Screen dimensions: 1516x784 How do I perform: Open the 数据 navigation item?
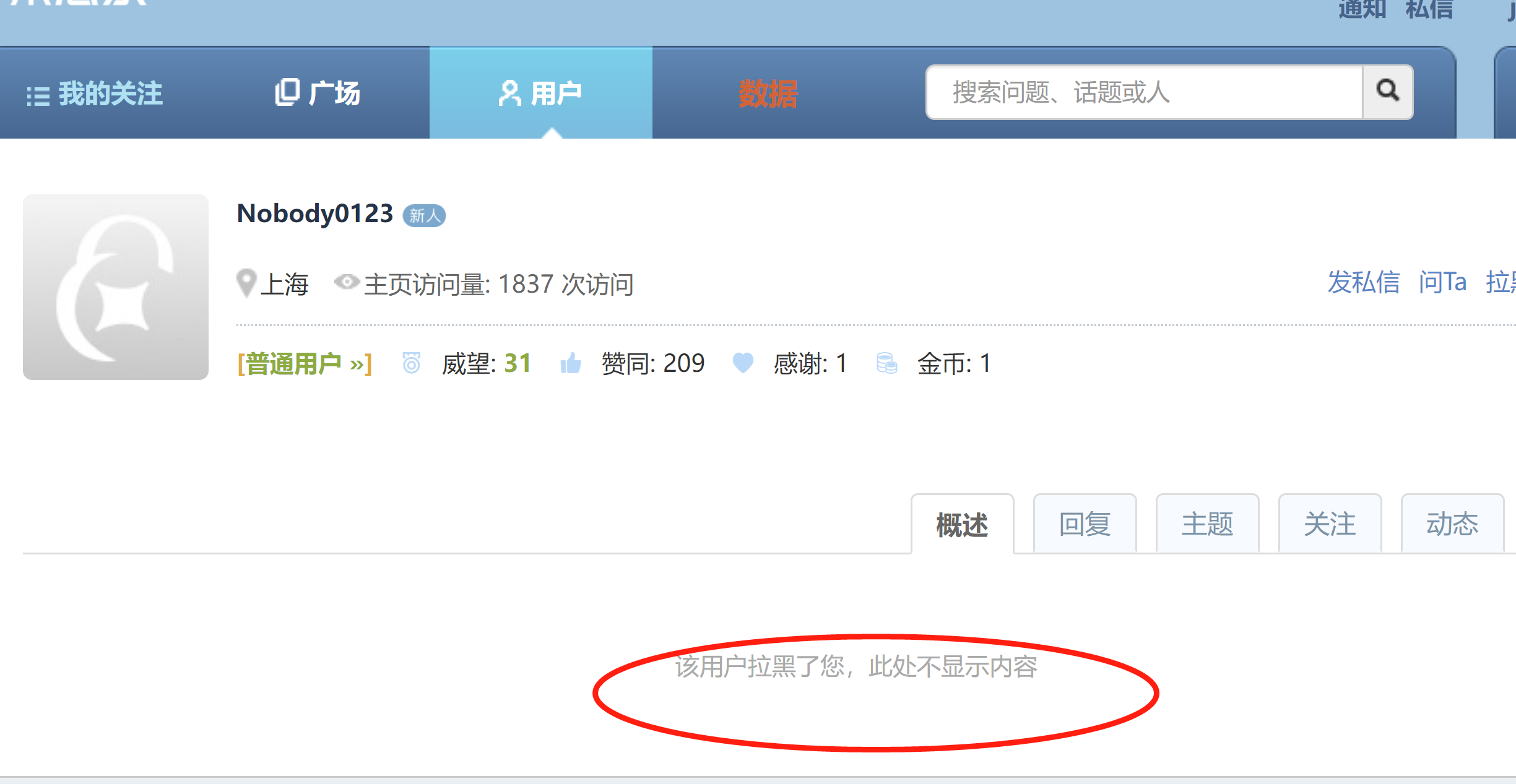click(768, 94)
